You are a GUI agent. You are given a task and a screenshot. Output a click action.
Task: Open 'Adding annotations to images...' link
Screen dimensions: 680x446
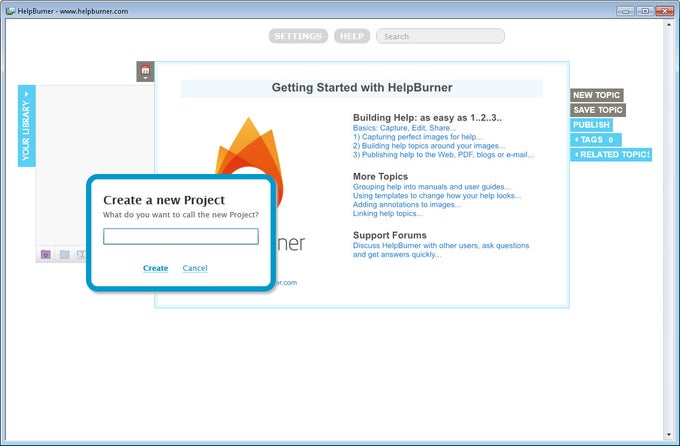[x=407, y=204]
